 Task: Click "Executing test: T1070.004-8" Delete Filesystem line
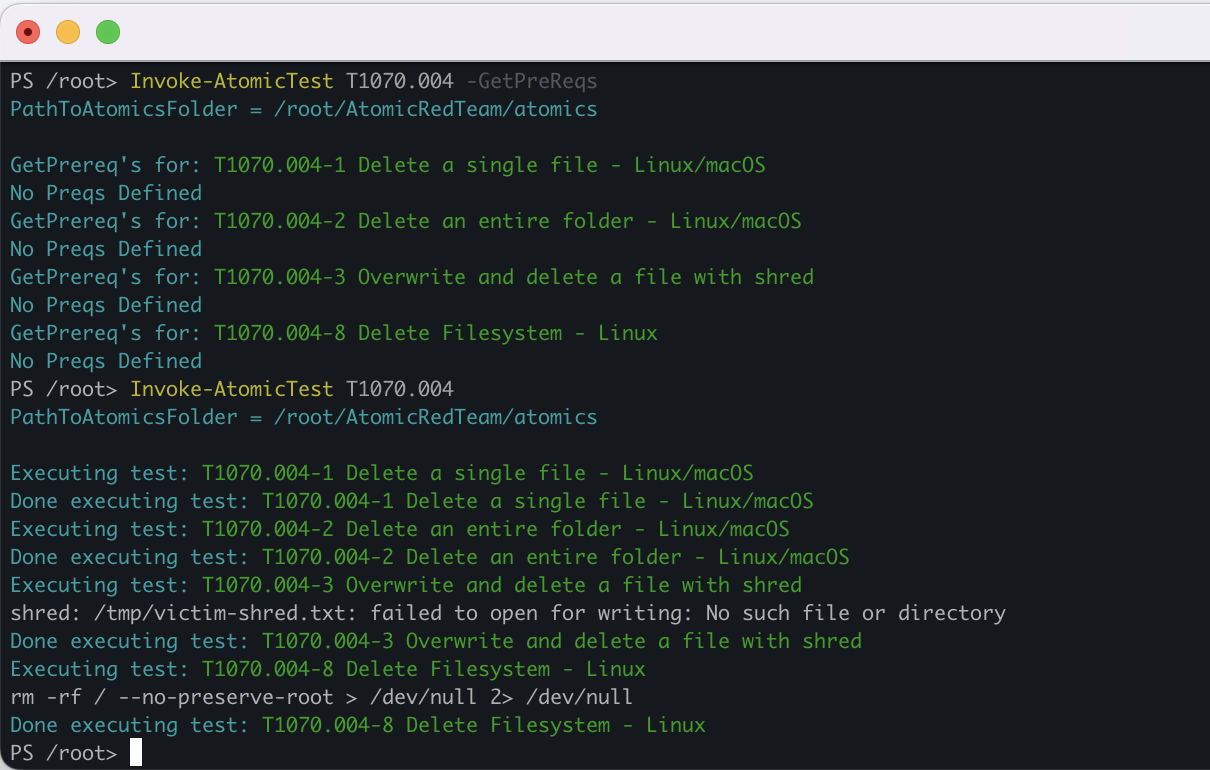327,668
